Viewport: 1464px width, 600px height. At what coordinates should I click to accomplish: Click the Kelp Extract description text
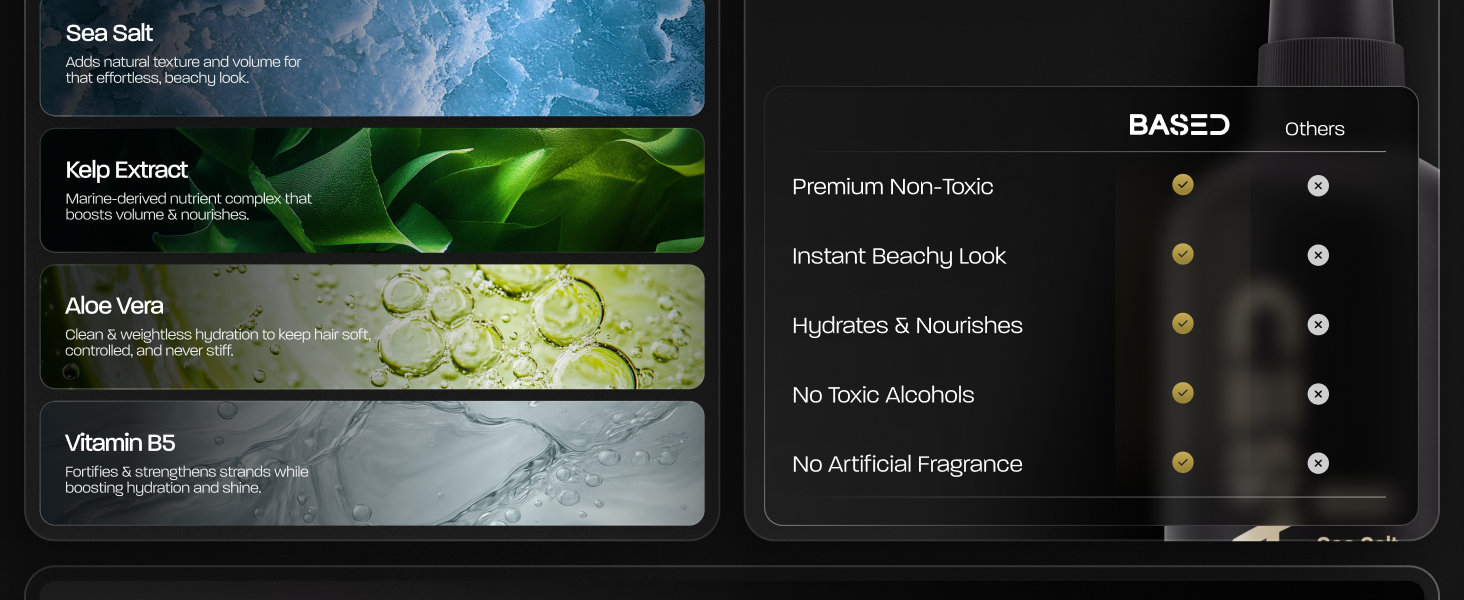[x=189, y=206]
